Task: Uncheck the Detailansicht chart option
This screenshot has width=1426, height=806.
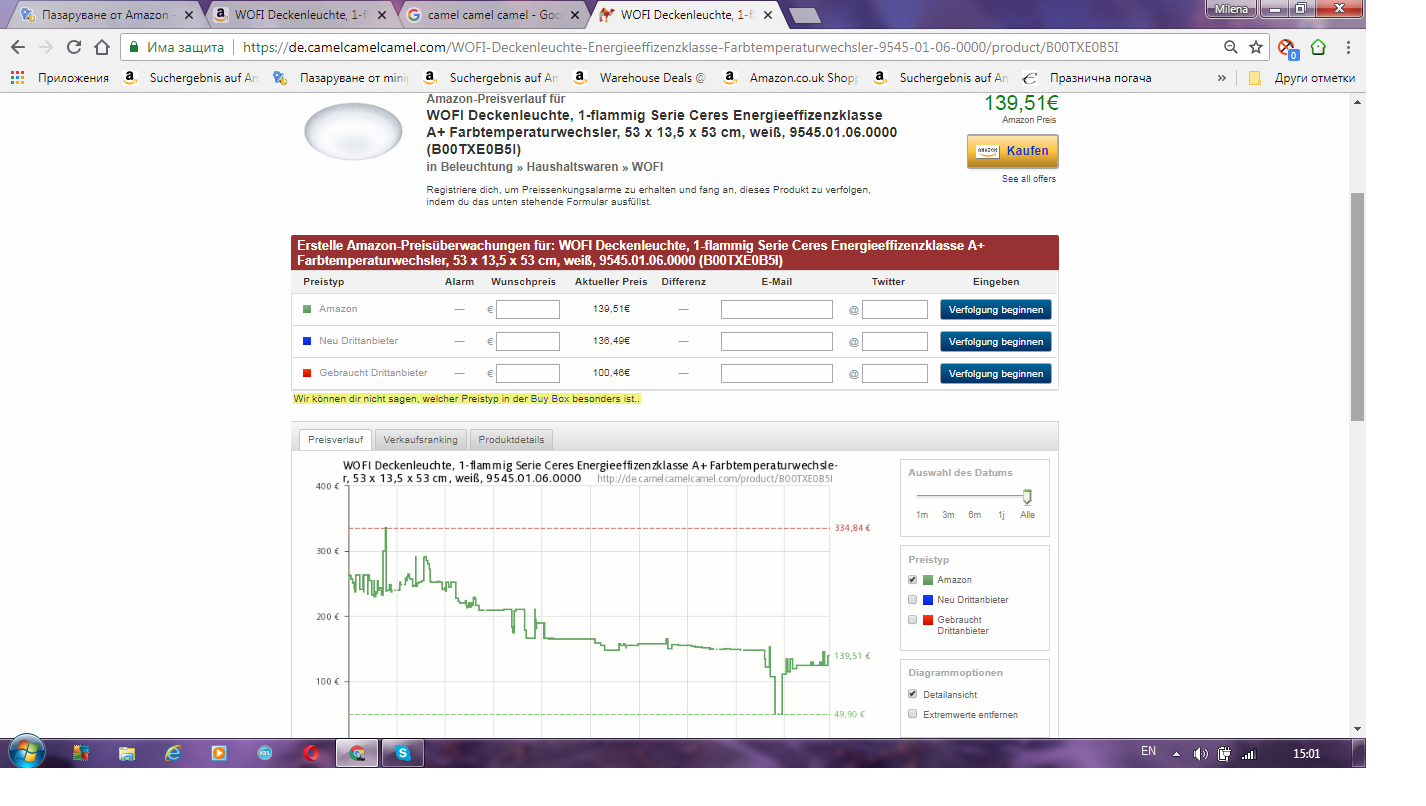Action: tap(912, 694)
